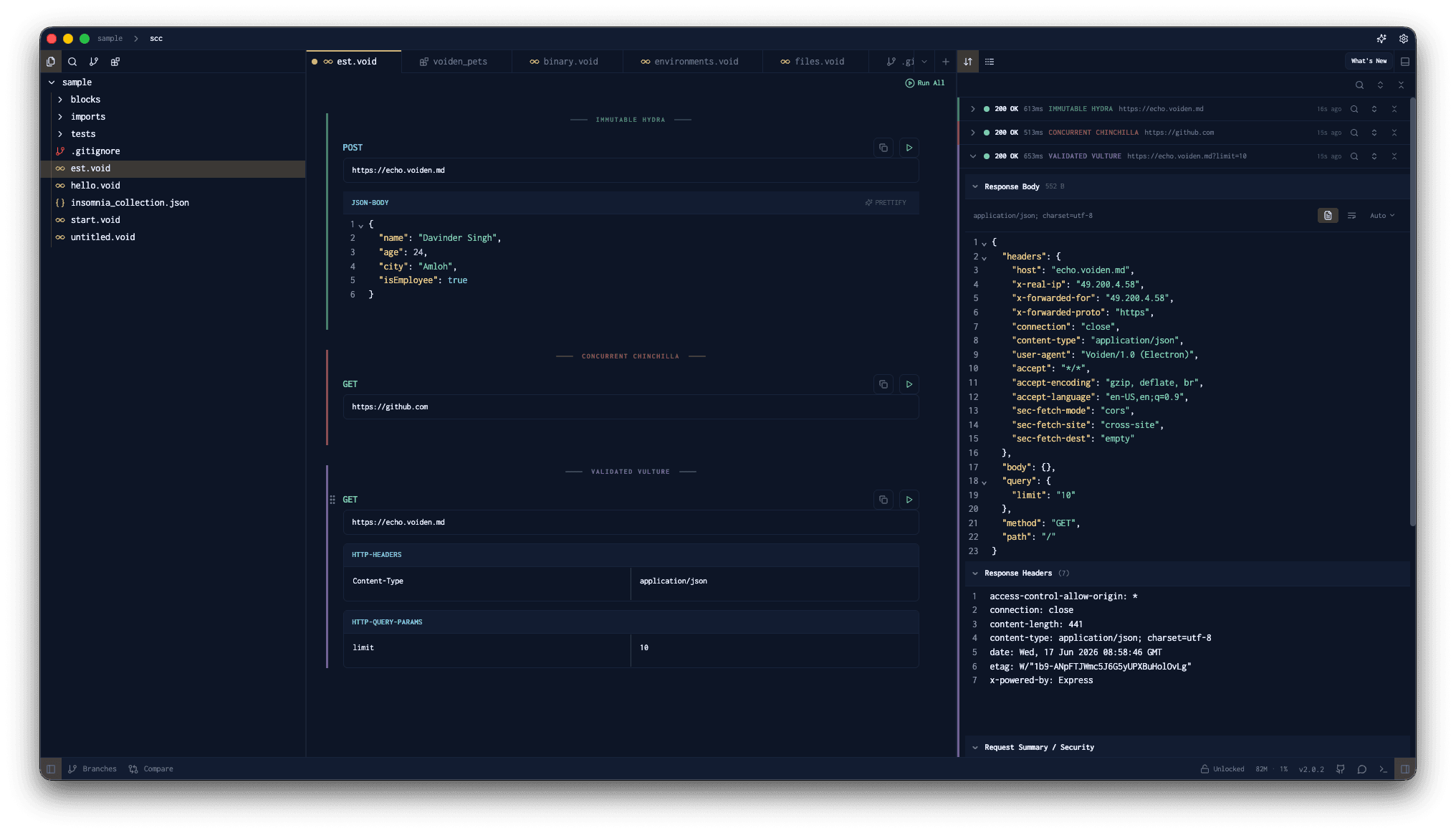Open the git branch sidebar icon
Viewport: 1456px width, 833px height.
click(94, 62)
